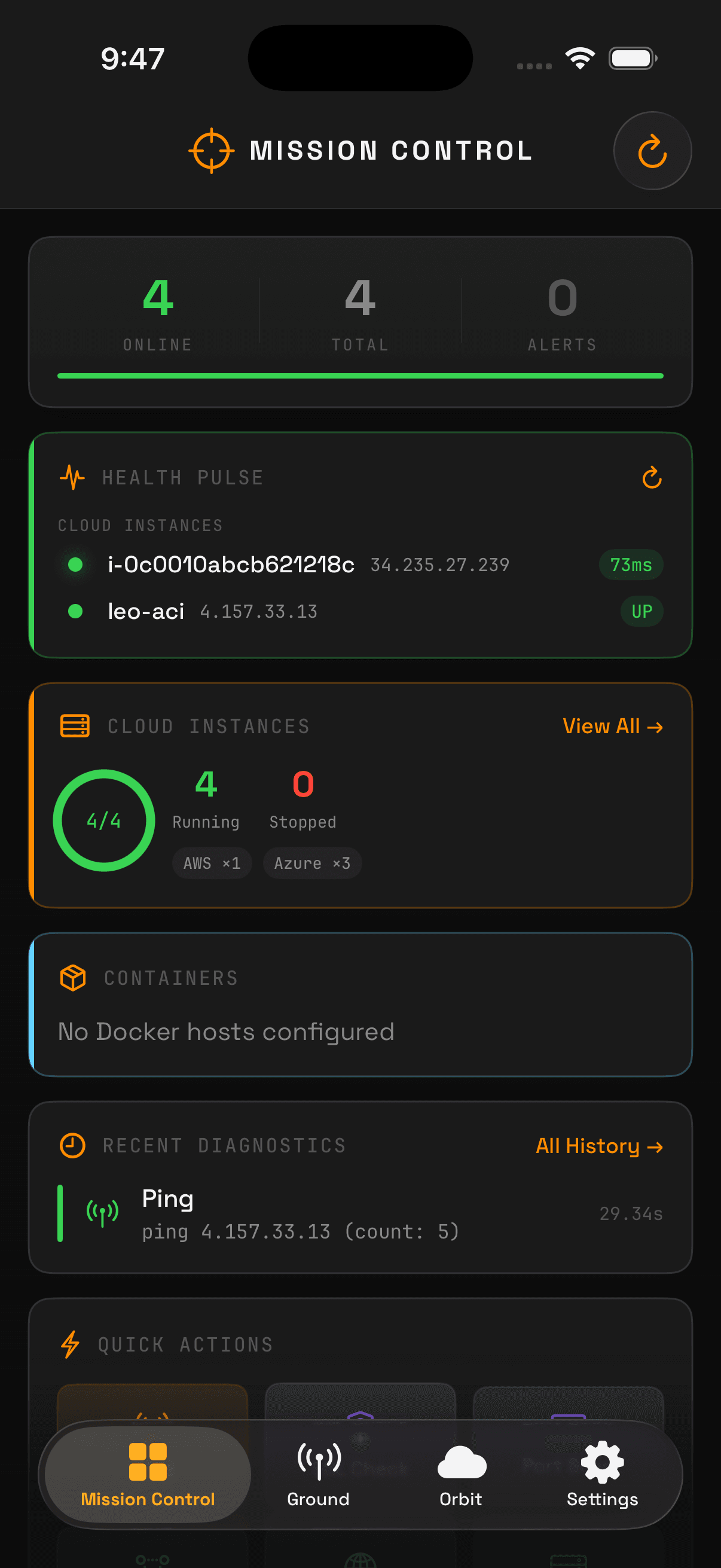Toggle the status dot for leo-aci

click(x=75, y=612)
